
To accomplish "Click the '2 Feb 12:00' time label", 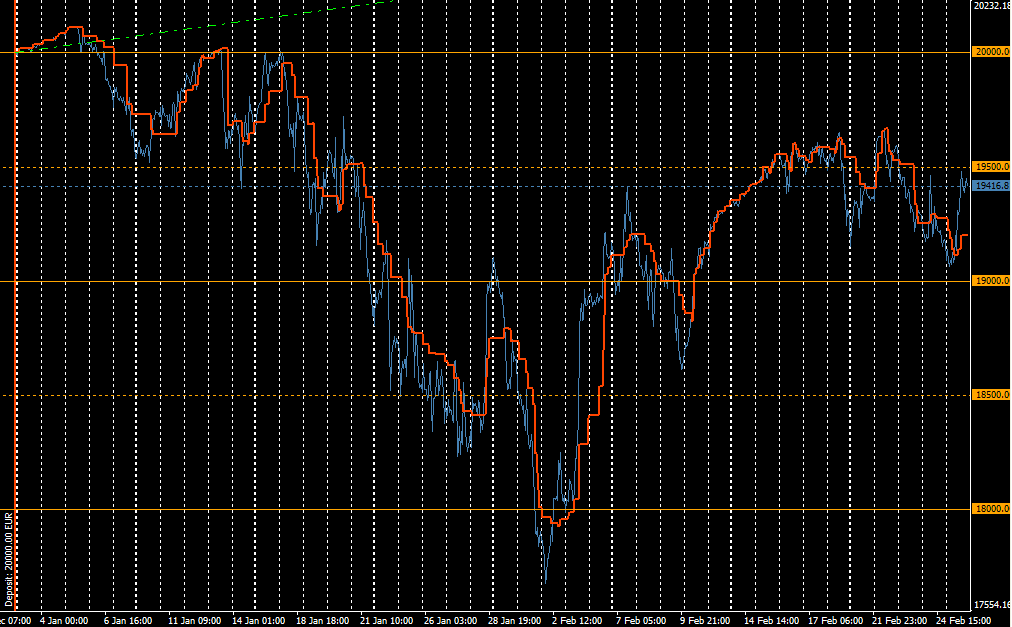I will 578,621.
